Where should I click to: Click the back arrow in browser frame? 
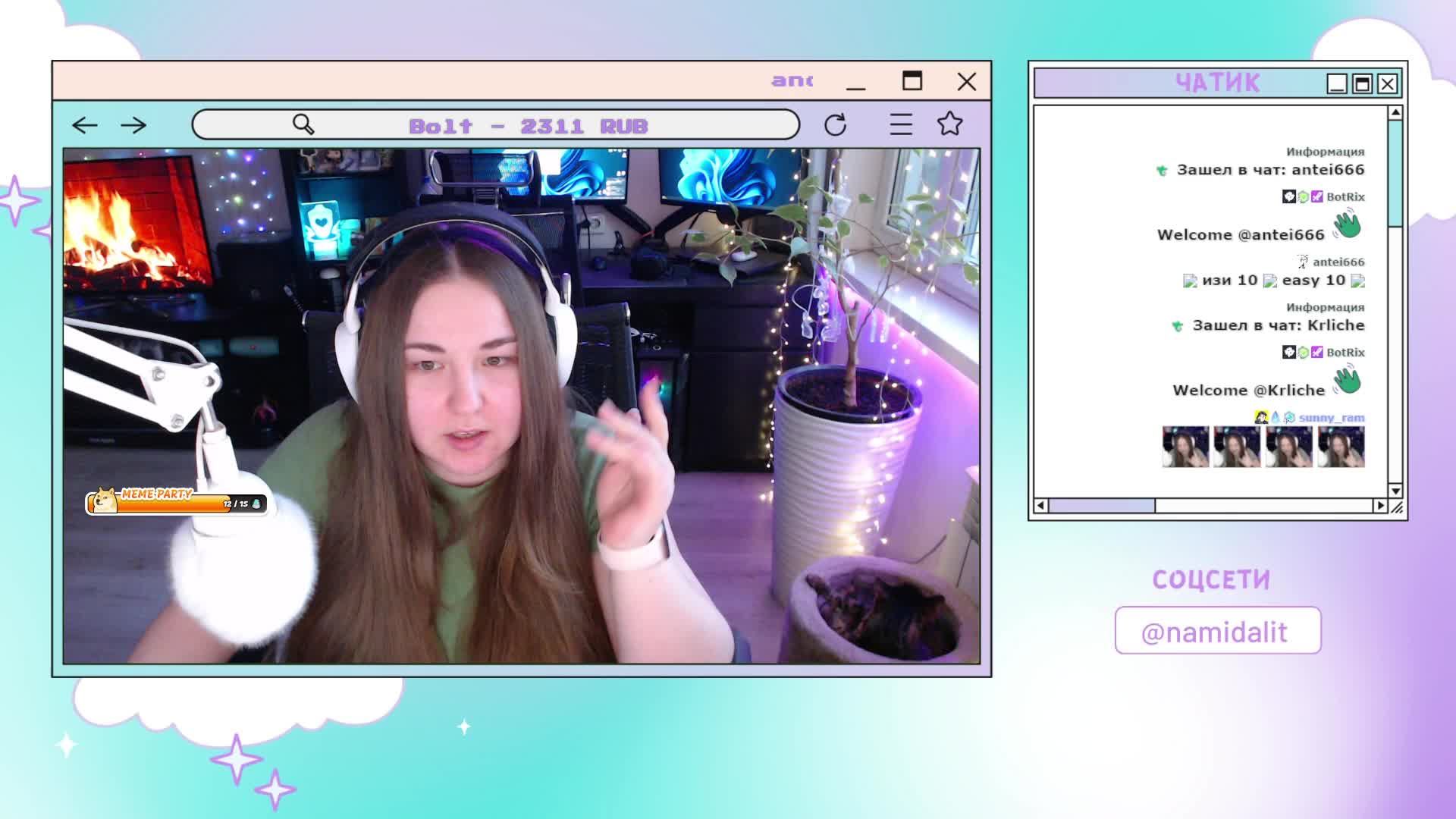coord(85,125)
